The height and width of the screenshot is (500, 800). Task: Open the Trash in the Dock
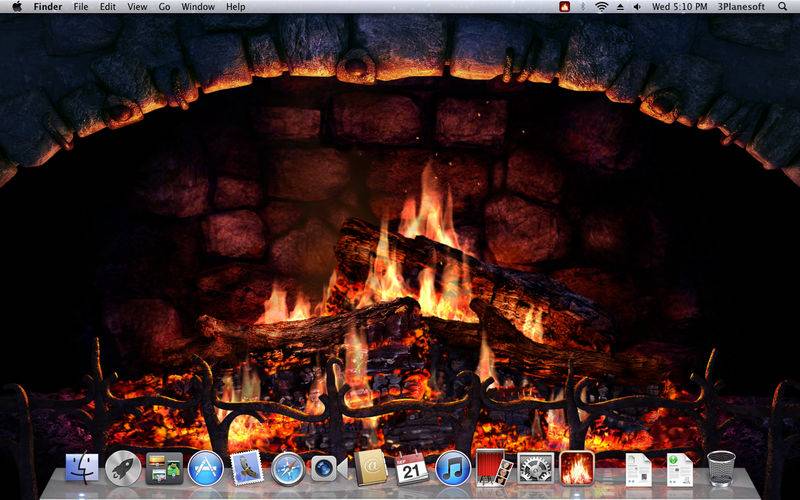coord(721,468)
